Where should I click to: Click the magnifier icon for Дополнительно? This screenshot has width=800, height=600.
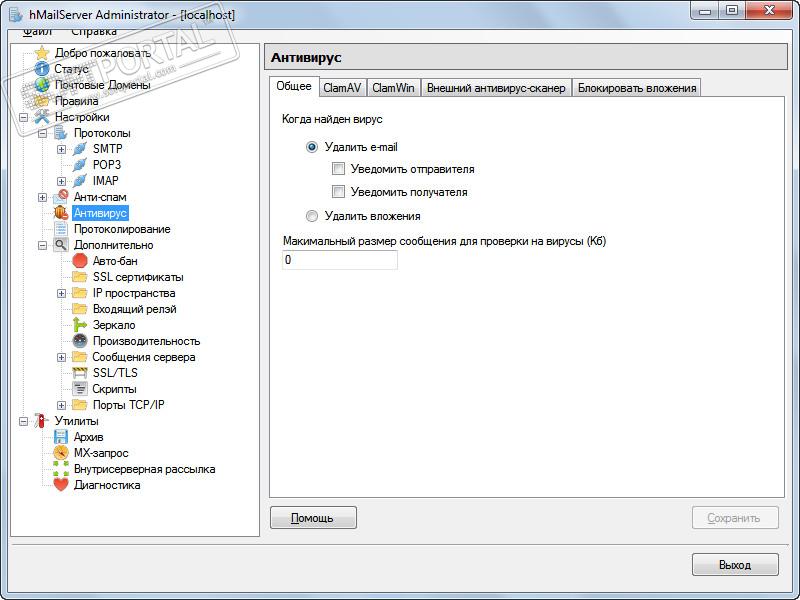tap(61, 245)
